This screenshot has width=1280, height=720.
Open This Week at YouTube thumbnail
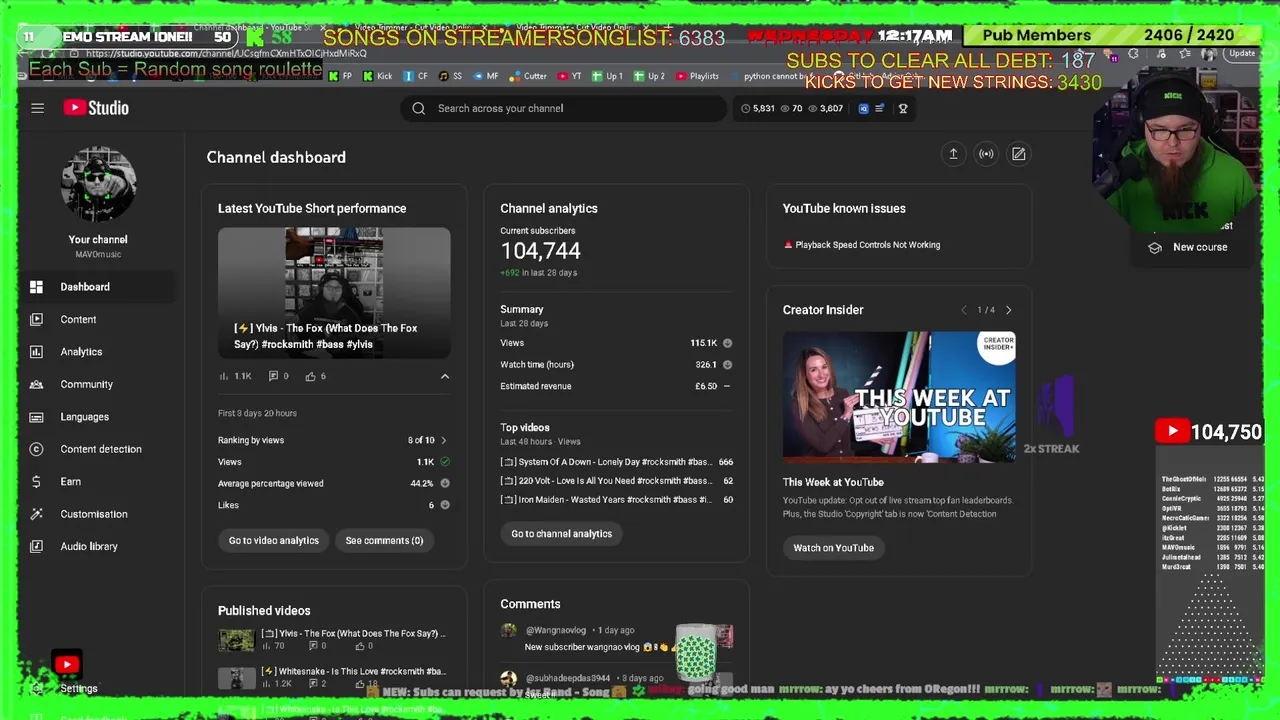point(899,397)
